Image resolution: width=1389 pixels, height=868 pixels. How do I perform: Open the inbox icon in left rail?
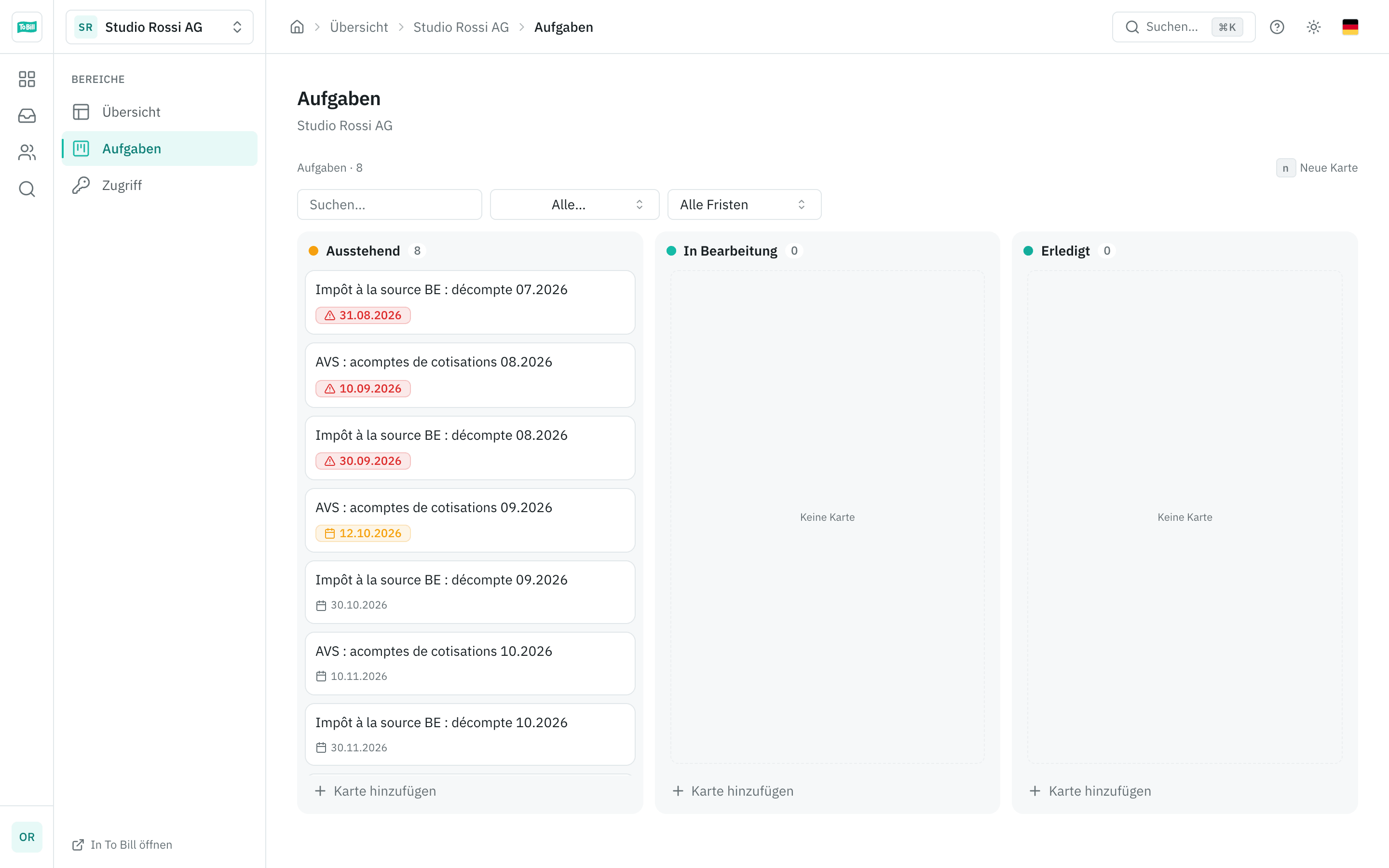click(x=27, y=115)
